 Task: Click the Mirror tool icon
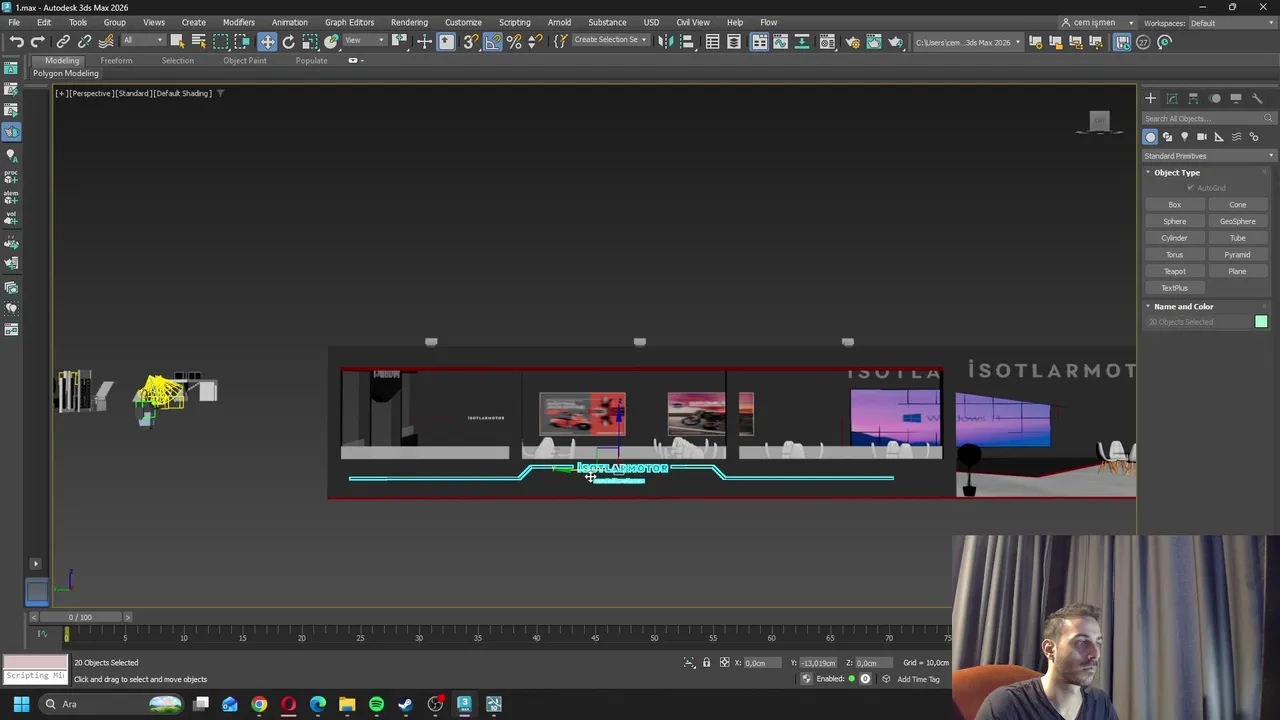coord(664,41)
